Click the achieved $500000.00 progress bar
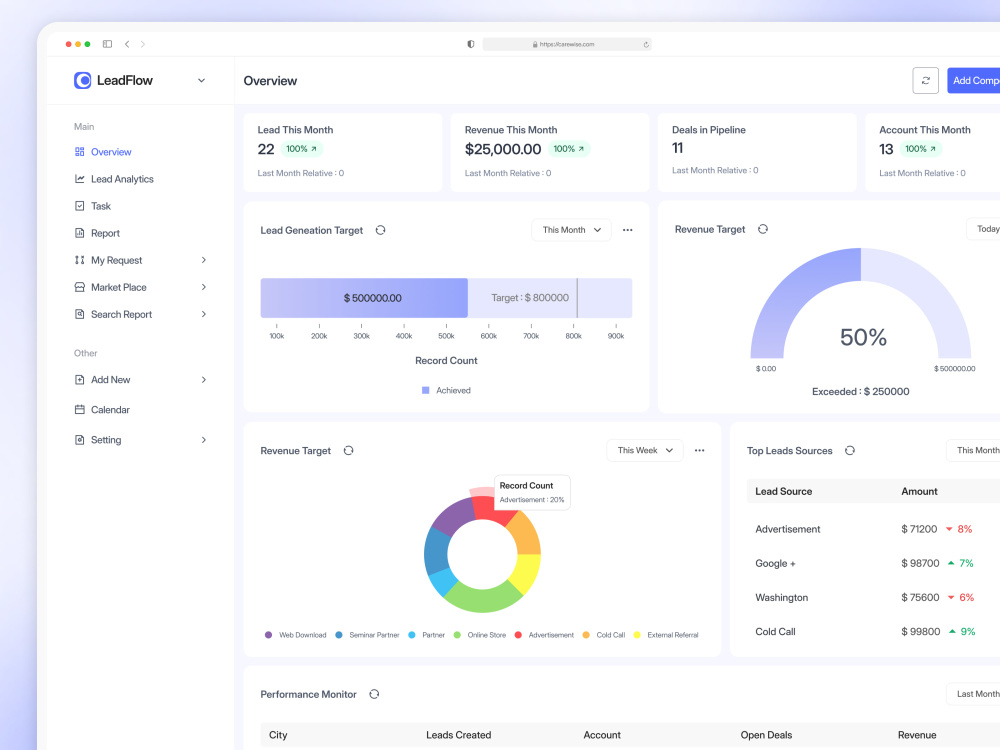Viewport: 1000px width, 750px height. pyautogui.click(x=364, y=298)
